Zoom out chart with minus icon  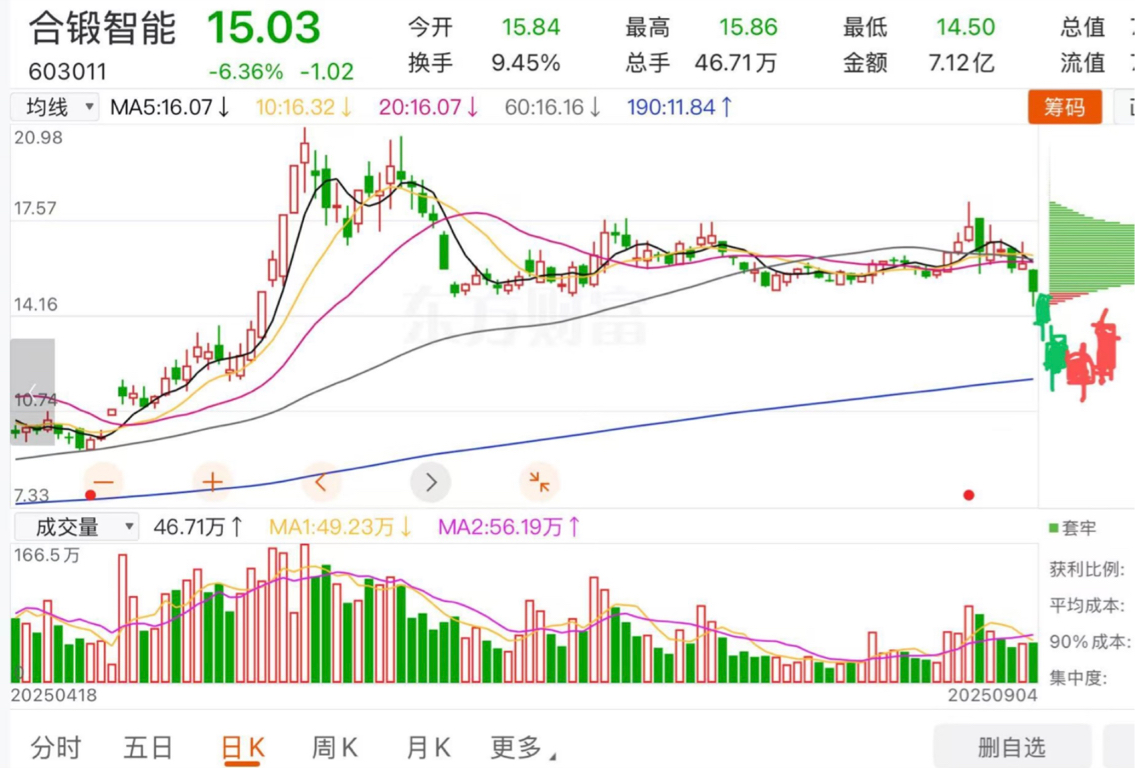[104, 482]
